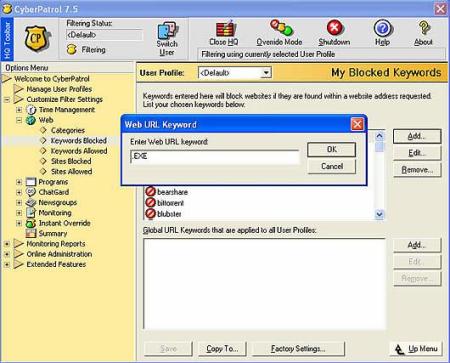Expand the Newsgroups tree node

click(19, 203)
